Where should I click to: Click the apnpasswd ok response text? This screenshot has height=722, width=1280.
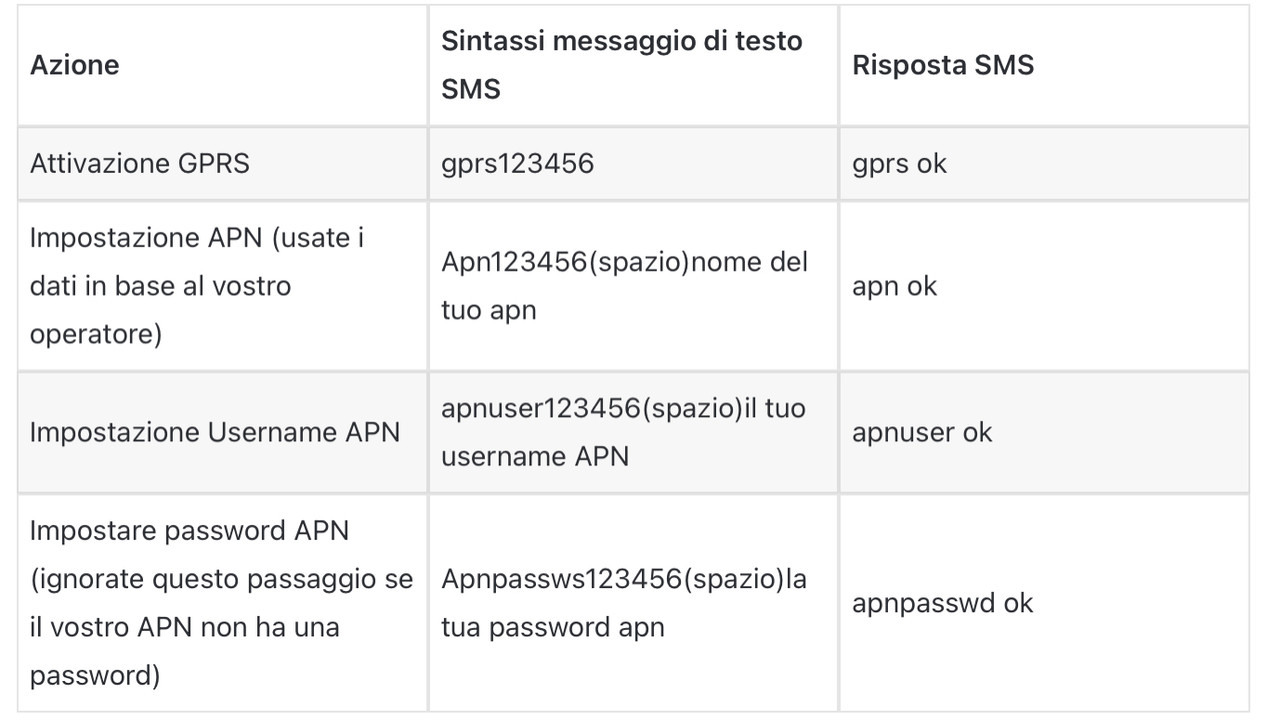[942, 603]
